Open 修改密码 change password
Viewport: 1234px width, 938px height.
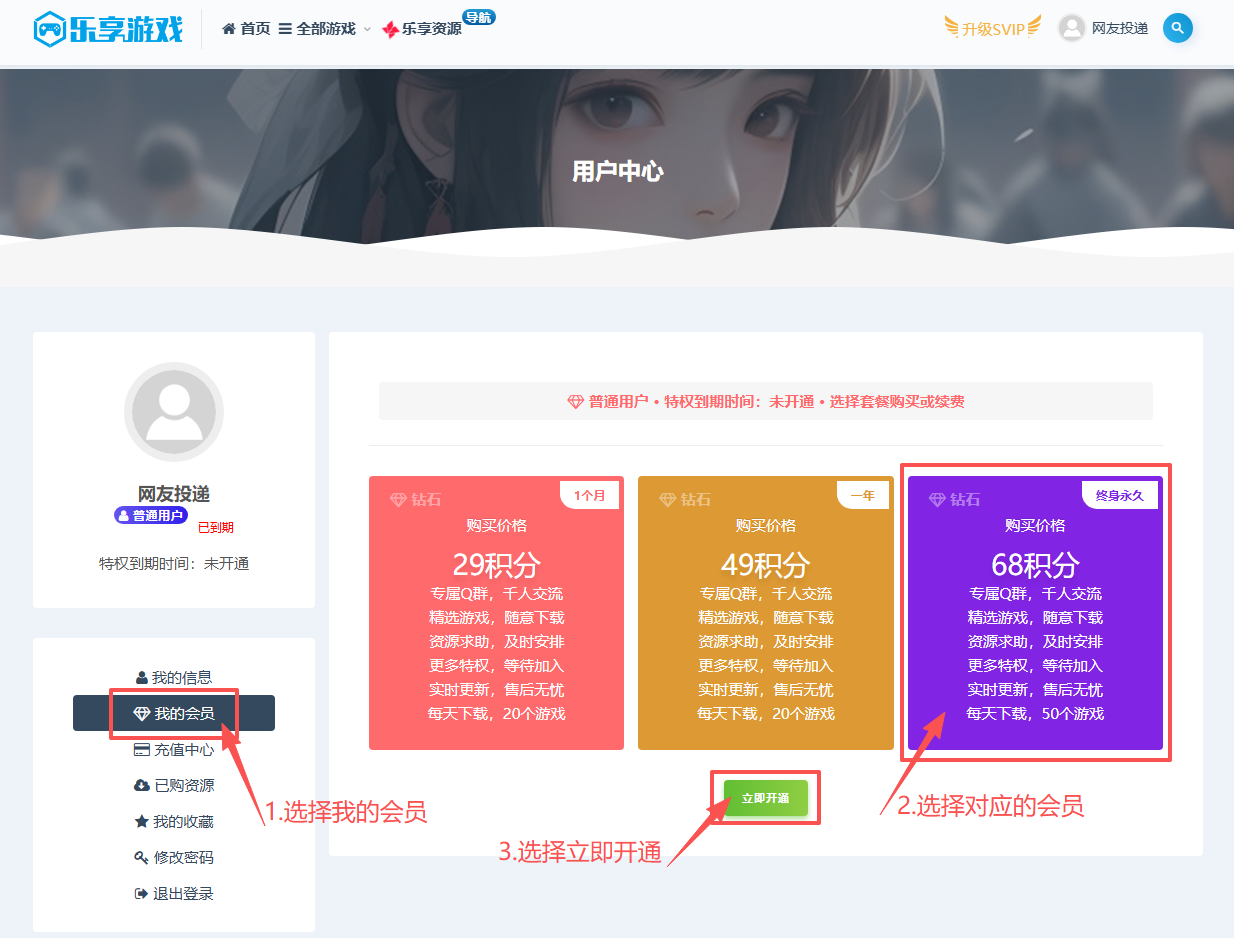coord(174,857)
